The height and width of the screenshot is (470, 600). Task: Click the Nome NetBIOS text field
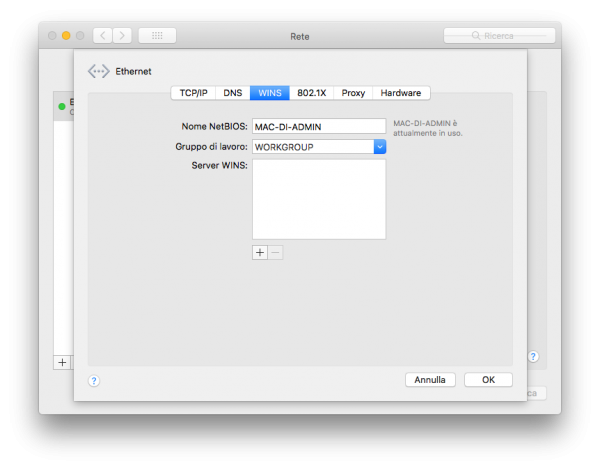tap(319, 126)
